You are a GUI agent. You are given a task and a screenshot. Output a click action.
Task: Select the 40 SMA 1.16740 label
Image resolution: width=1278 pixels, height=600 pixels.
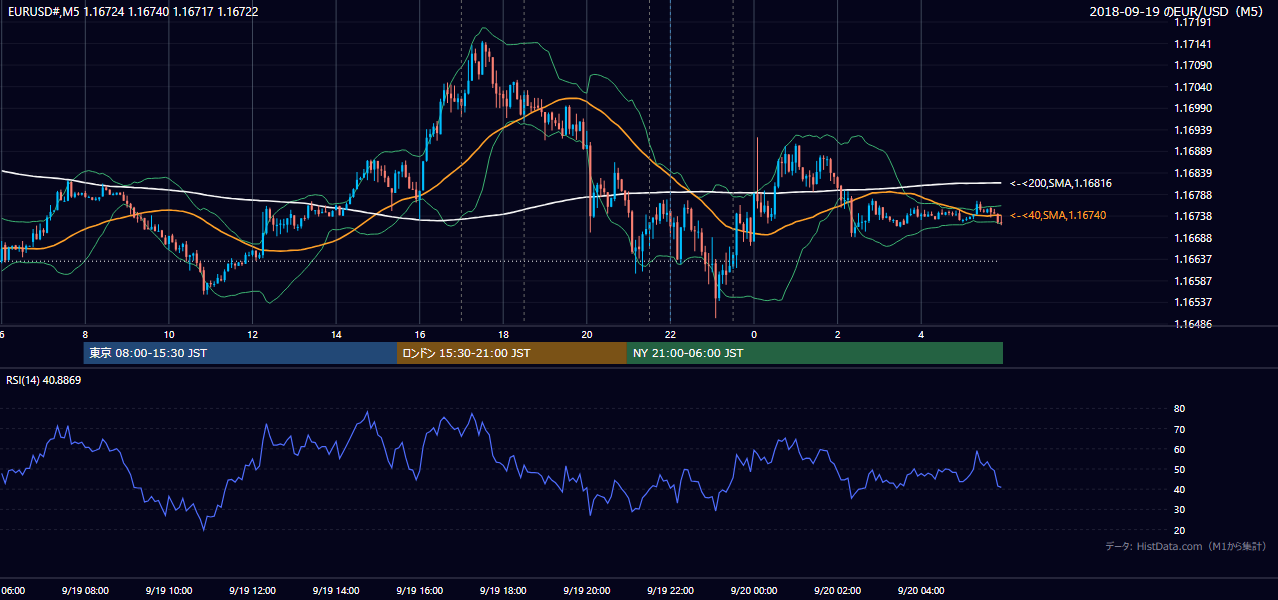pyautogui.click(x=1058, y=215)
